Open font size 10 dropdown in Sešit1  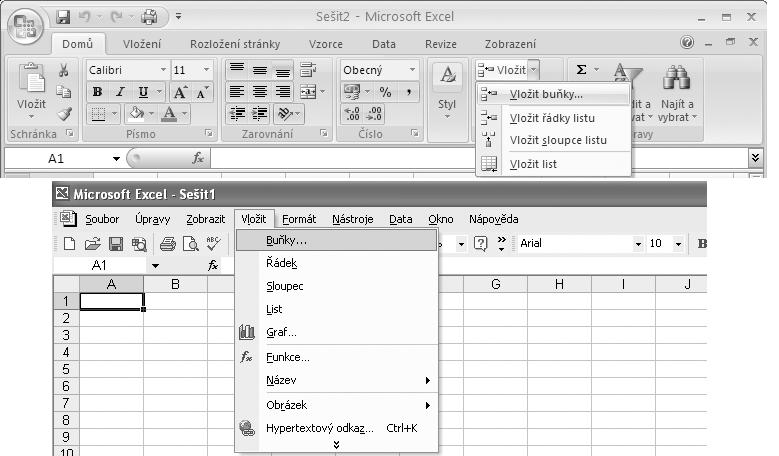pos(678,243)
